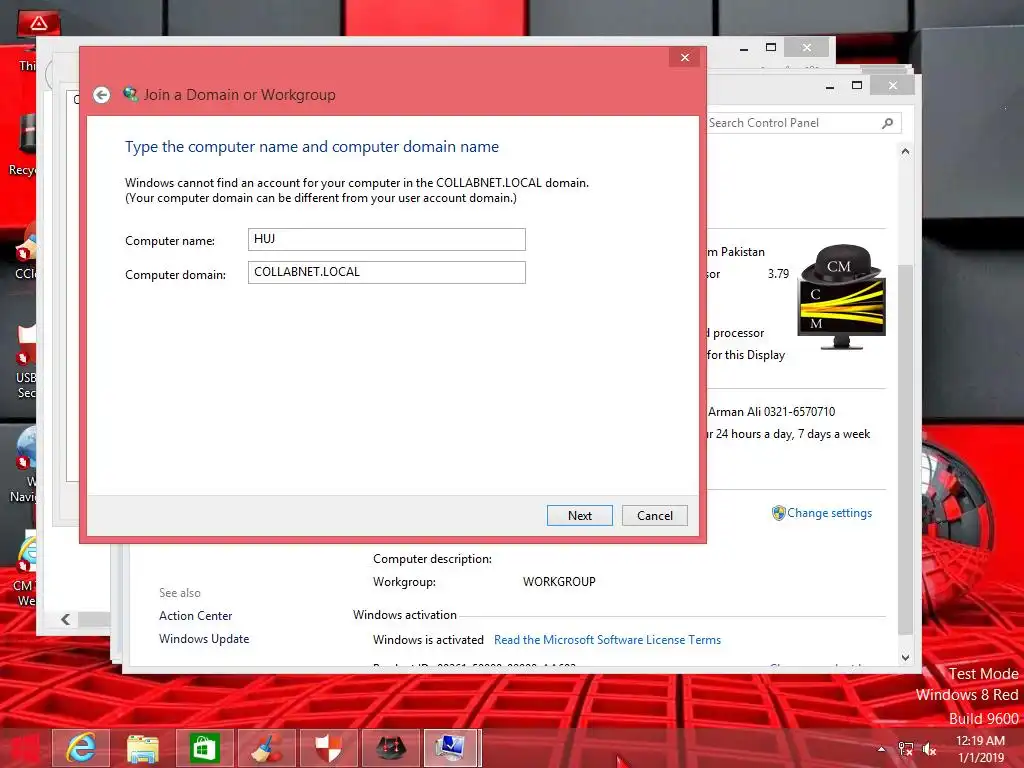Image resolution: width=1024 pixels, height=768 pixels.
Task: Minimize the System window behind the dialog
Action: (x=829, y=86)
